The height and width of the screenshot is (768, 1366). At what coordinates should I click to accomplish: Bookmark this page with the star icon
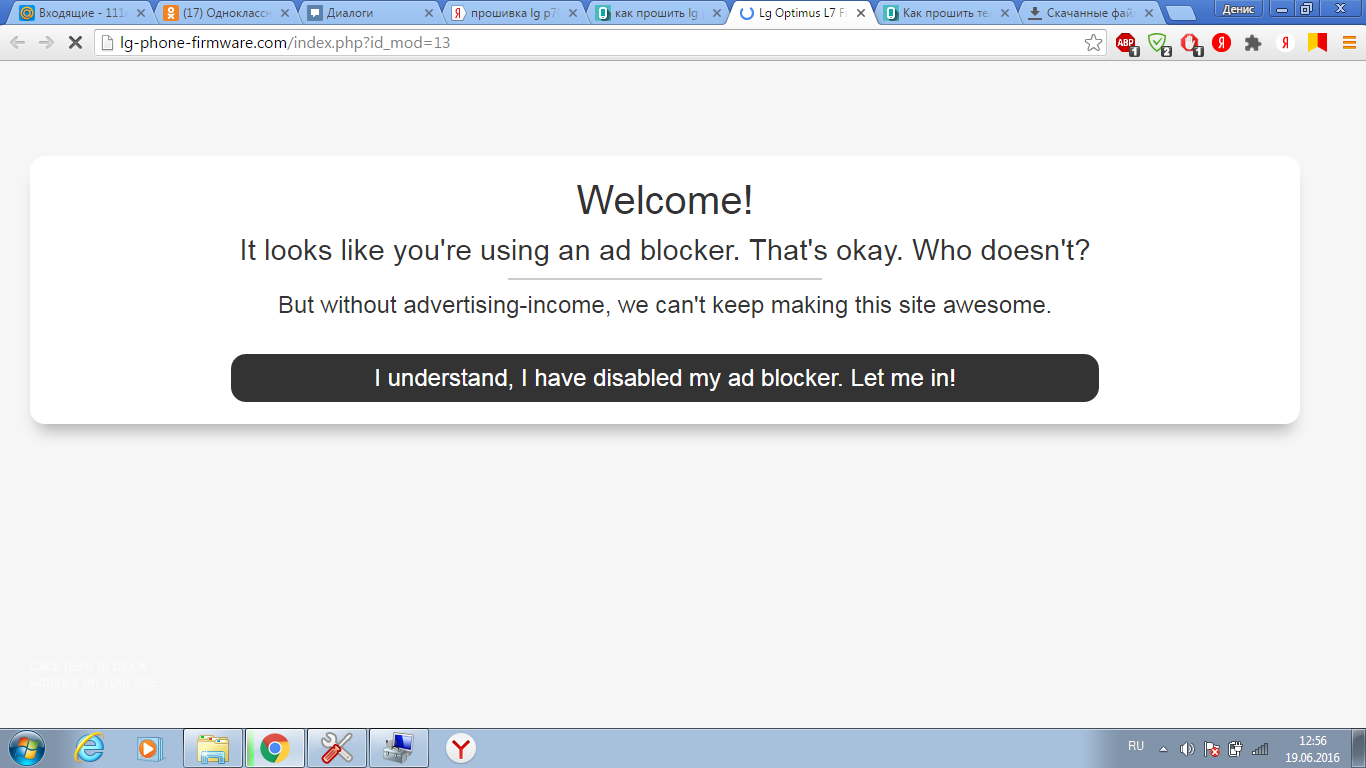[x=1094, y=43]
